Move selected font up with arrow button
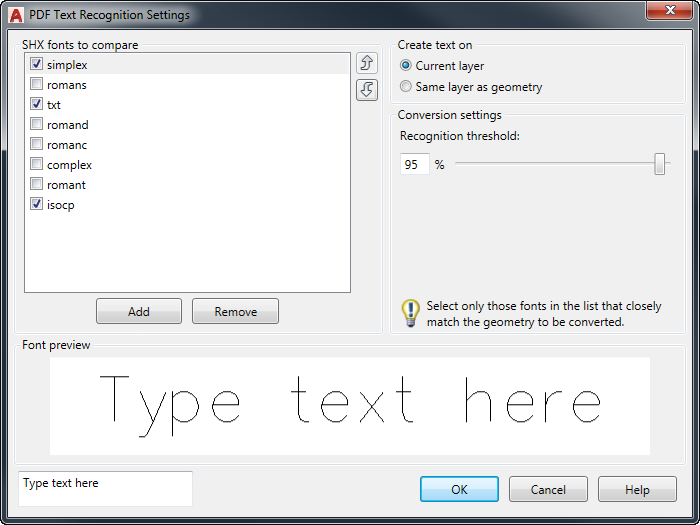Image resolution: width=700 pixels, height=525 pixels. [367, 63]
